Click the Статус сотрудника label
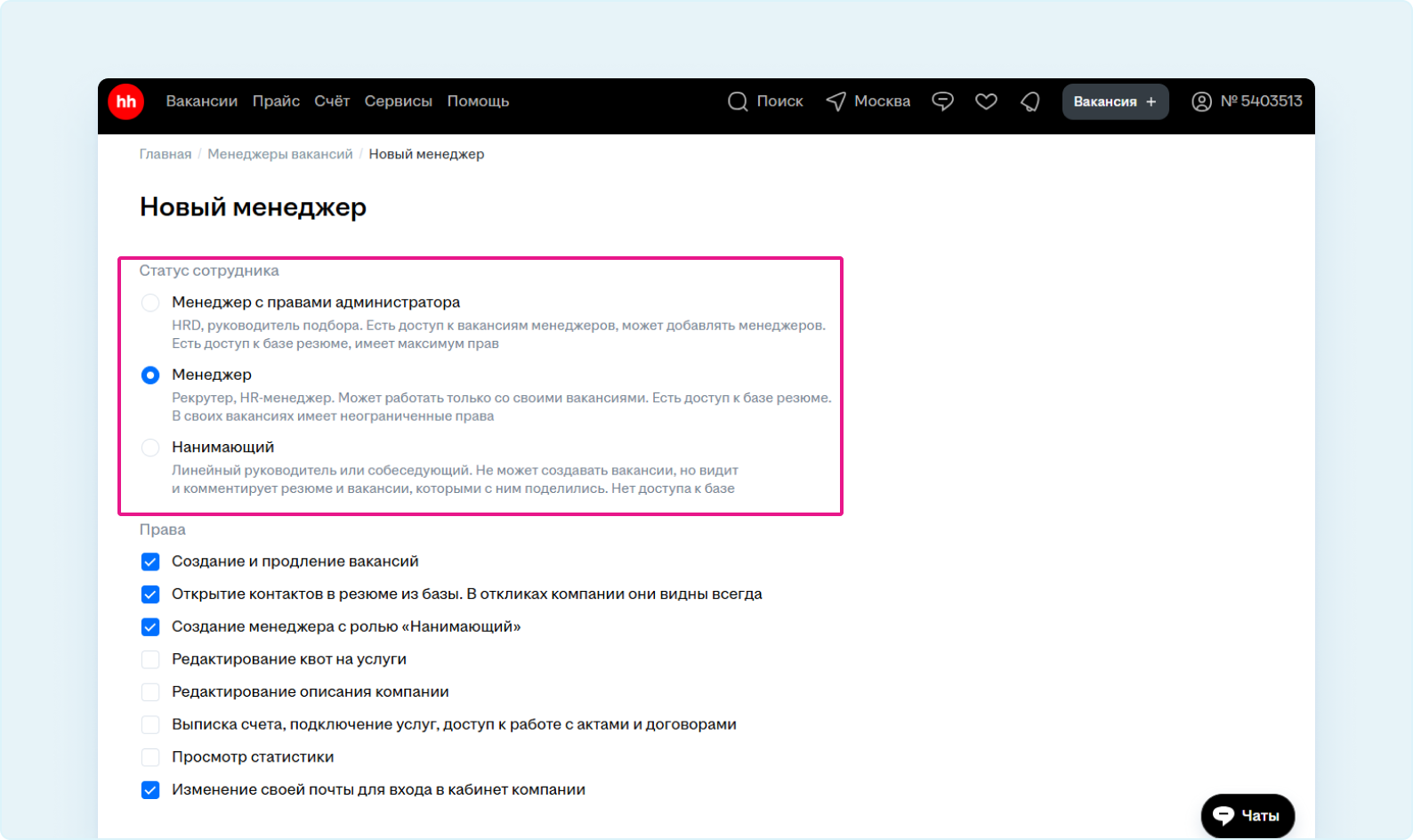 click(x=209, y=271)
